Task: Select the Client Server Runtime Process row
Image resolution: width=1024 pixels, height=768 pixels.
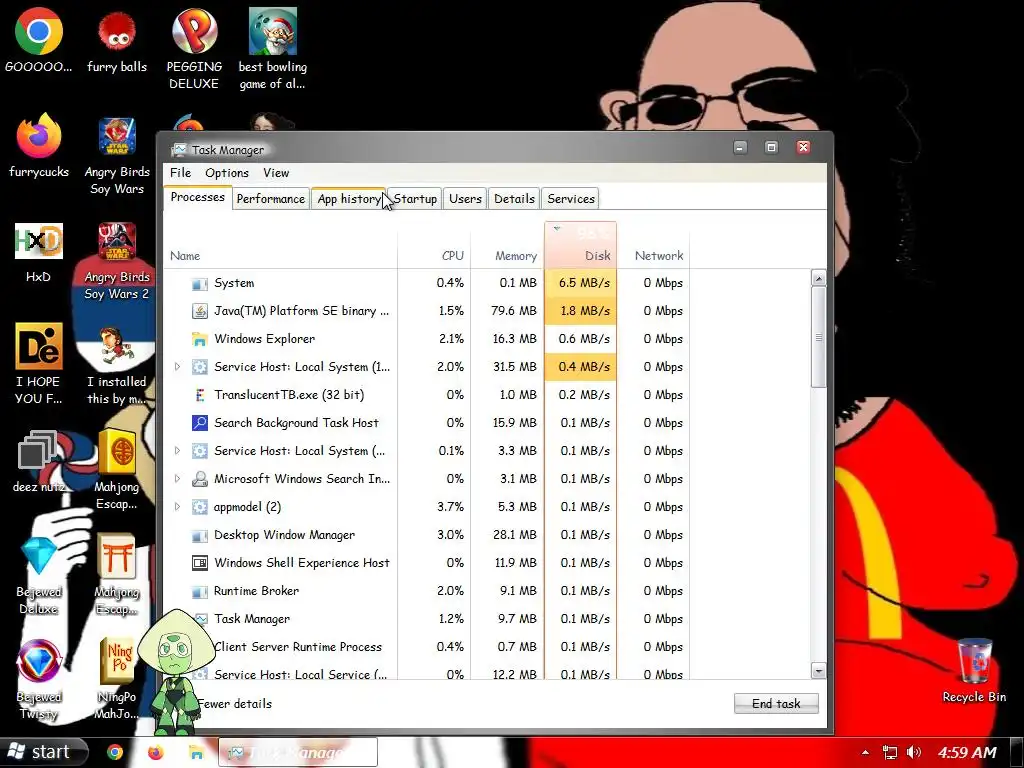Action: tap(426, 647)
